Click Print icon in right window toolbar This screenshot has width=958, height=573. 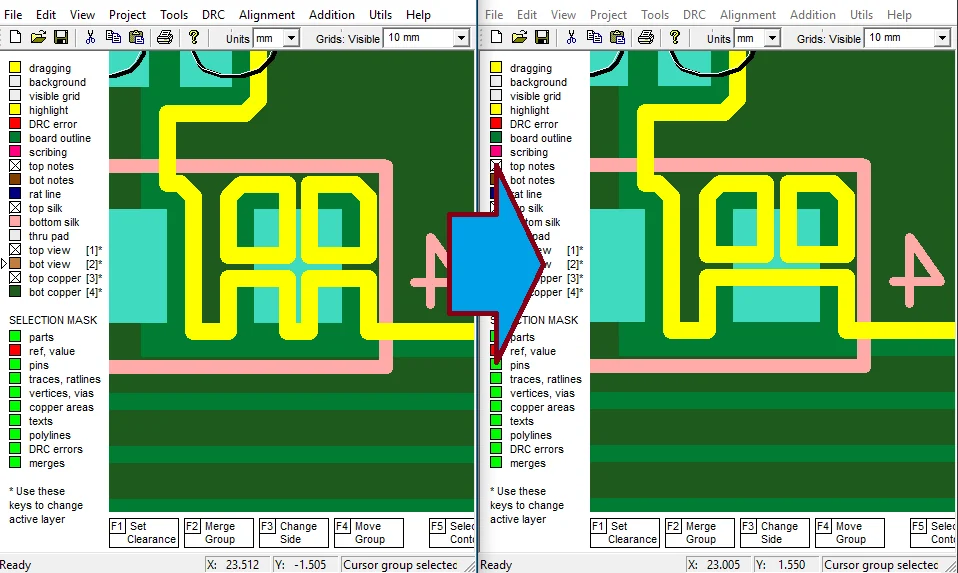tap(646, 38)
